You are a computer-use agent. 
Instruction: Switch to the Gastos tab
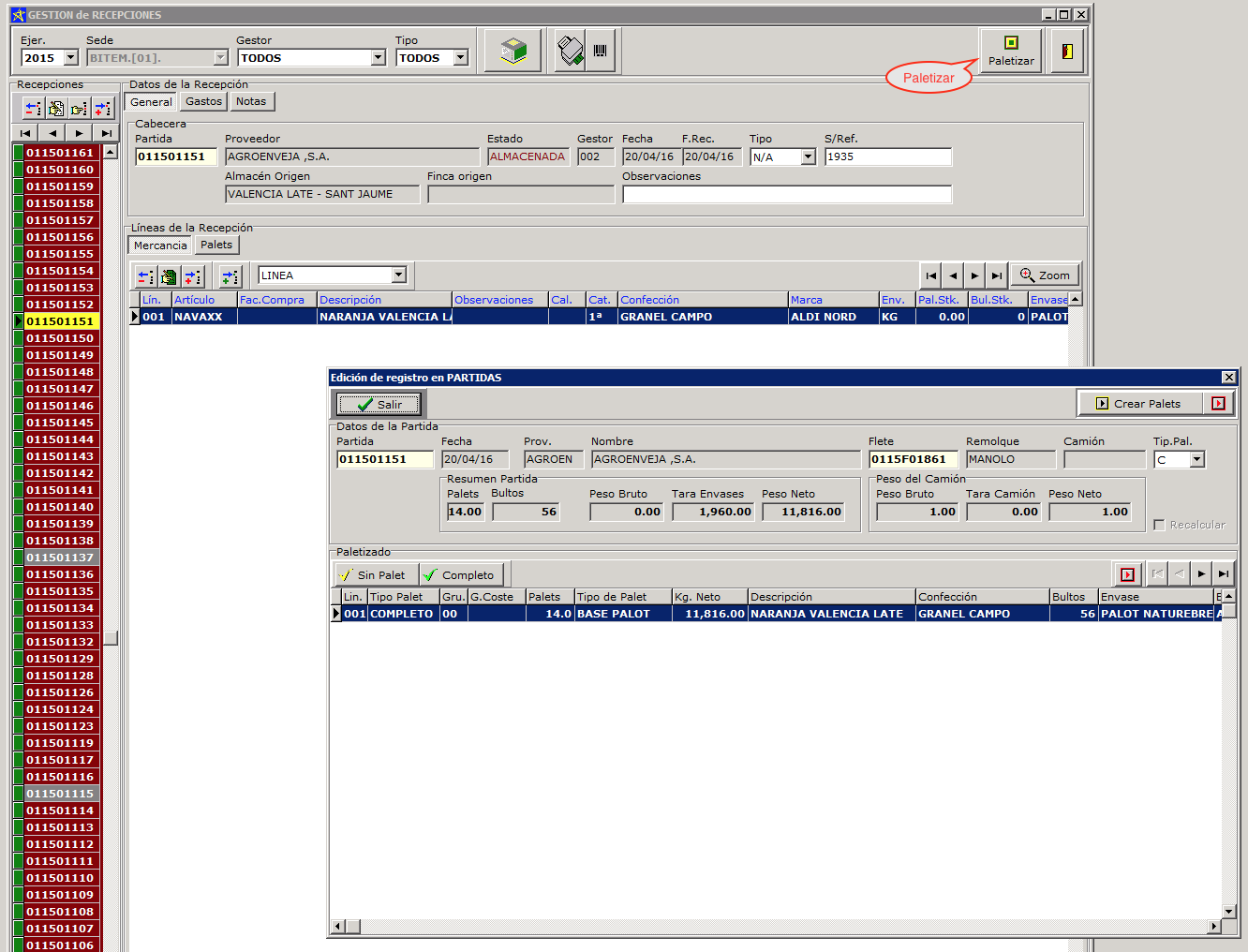(203, 101)
